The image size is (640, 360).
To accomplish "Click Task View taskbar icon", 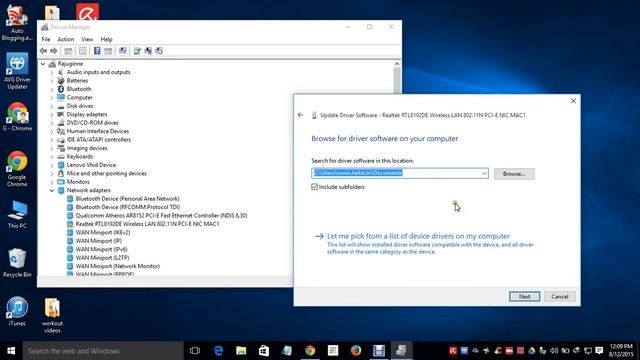I will point(195,351).
